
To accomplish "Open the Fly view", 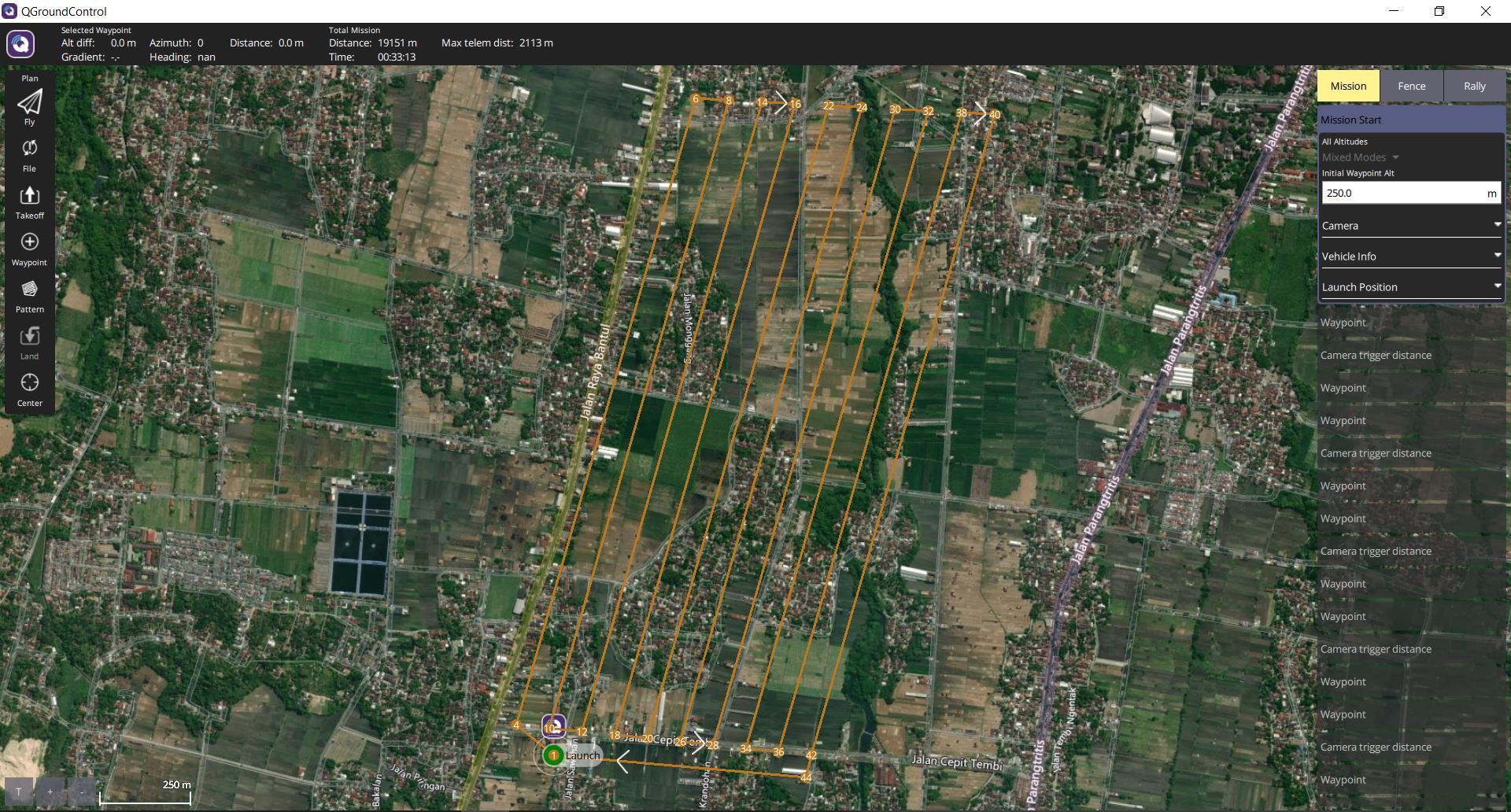I will 29,105.
